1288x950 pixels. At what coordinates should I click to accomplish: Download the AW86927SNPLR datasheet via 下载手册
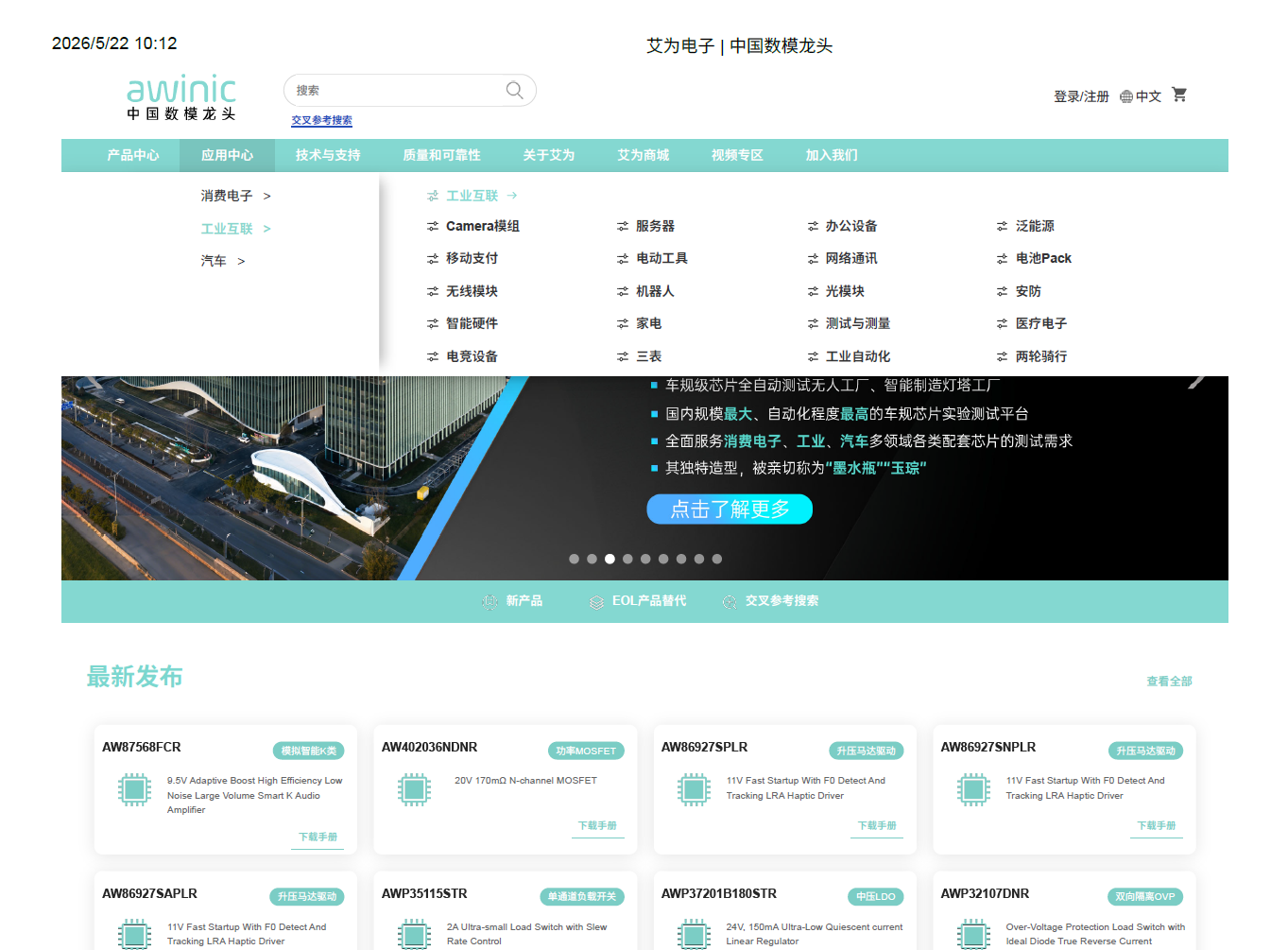point(1157,826)
